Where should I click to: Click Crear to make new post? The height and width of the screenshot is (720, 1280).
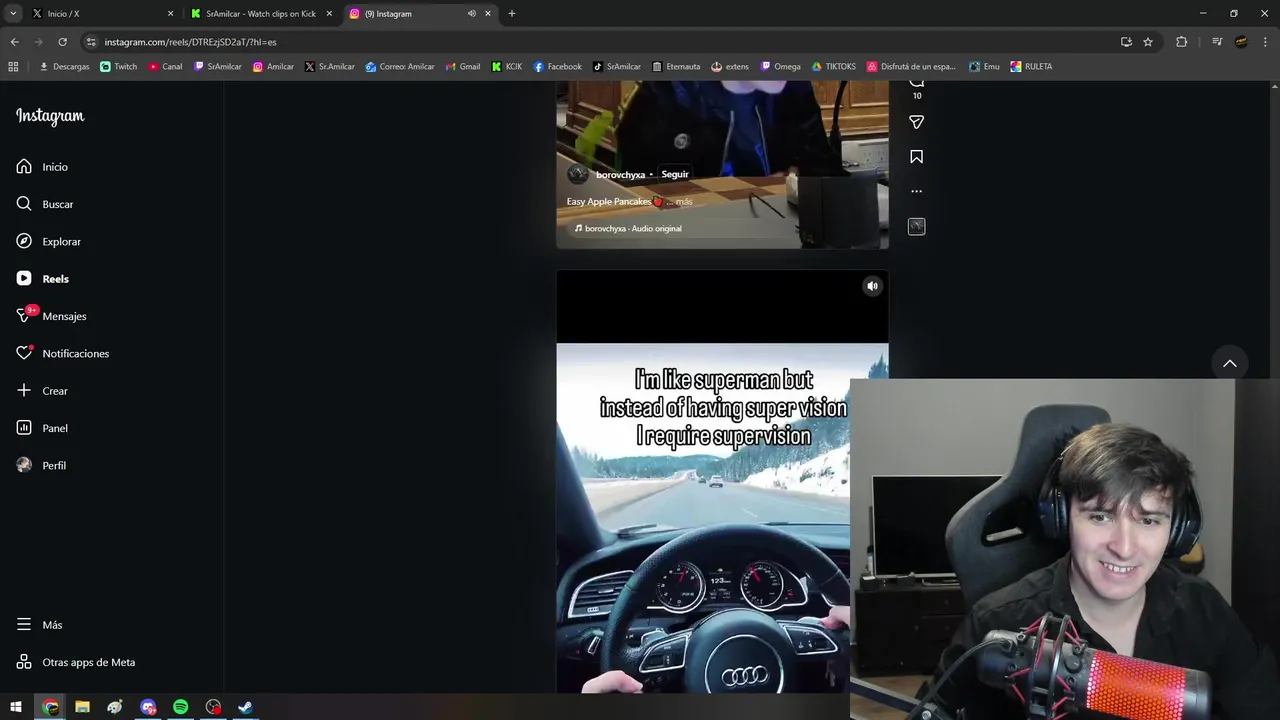[x=42, y=391]
